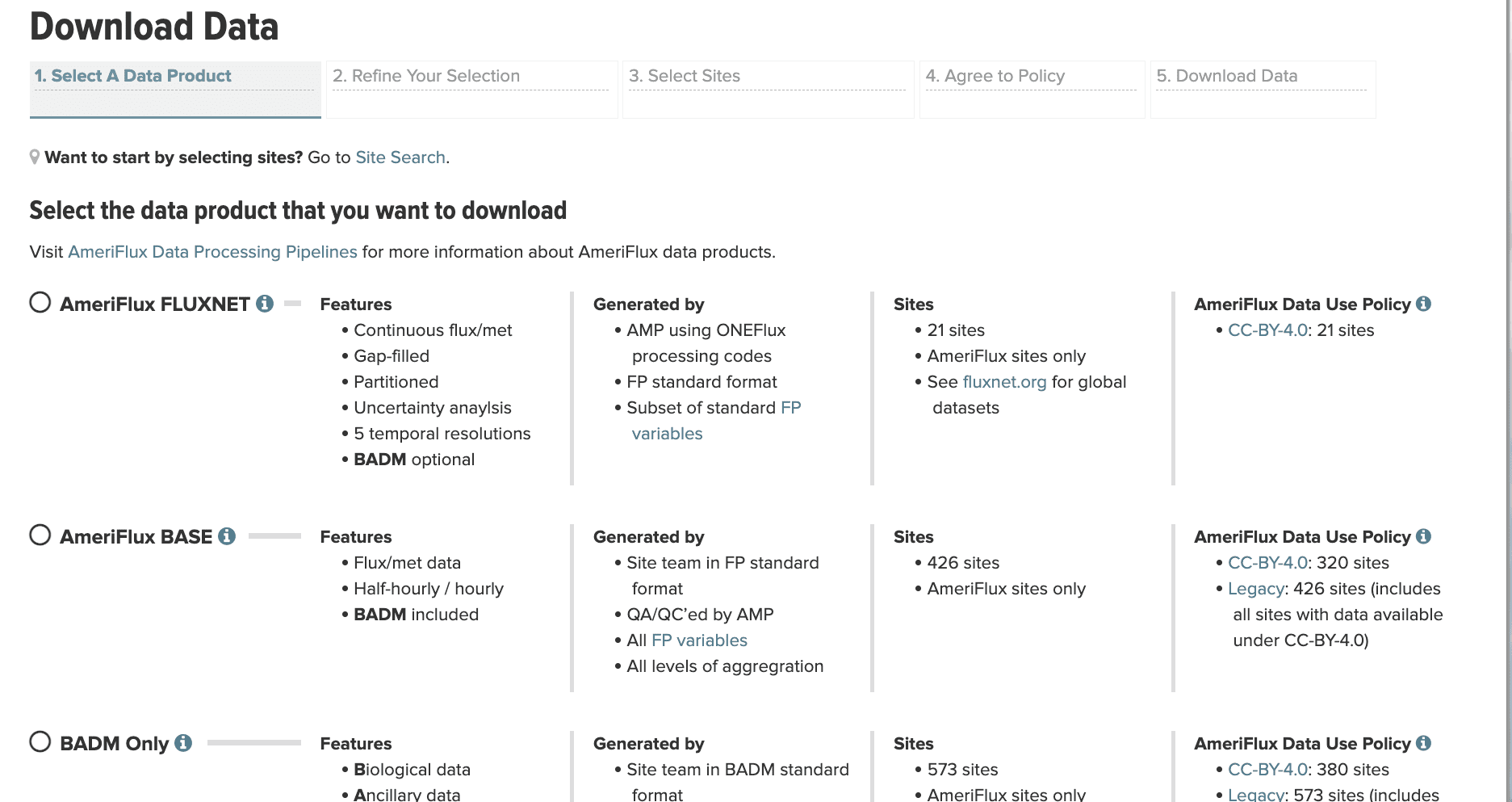Click the location pin icon near Site Search prompt
The width and height of the screenshot is (1512, 802).
pyautogui.click(x=34, y=157)
